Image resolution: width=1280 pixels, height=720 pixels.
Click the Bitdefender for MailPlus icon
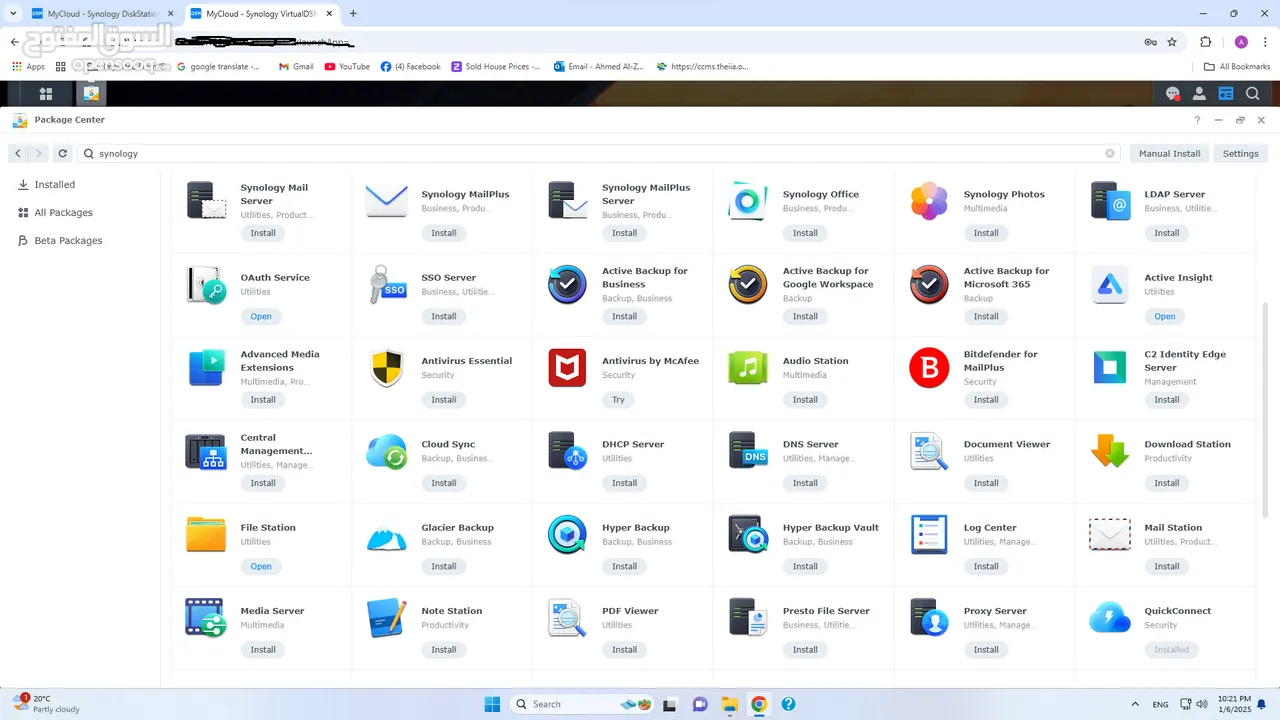point(929,367)
